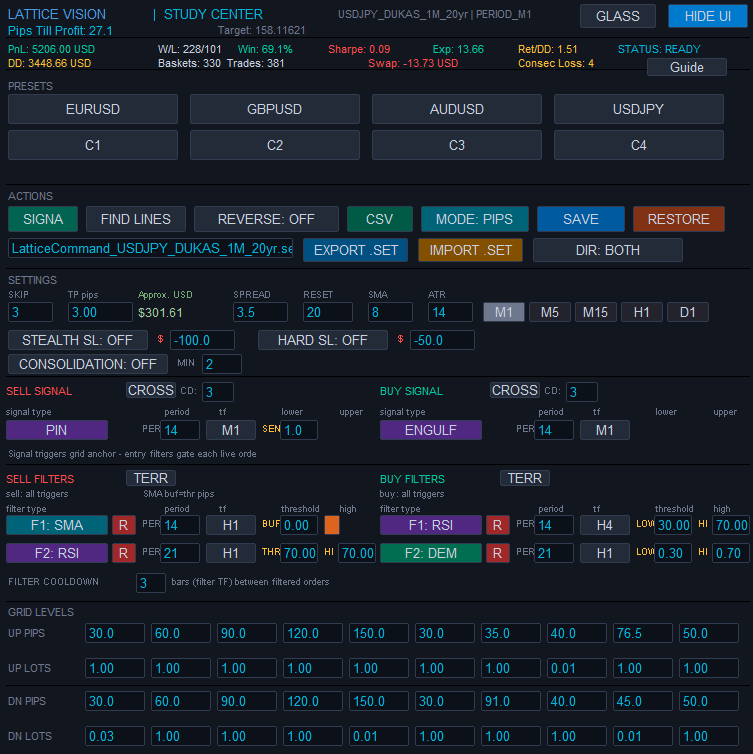Cycle buy signal M1 timeframe selector
The height and width of the screenshot is (754, 753).
coord(604,430)
